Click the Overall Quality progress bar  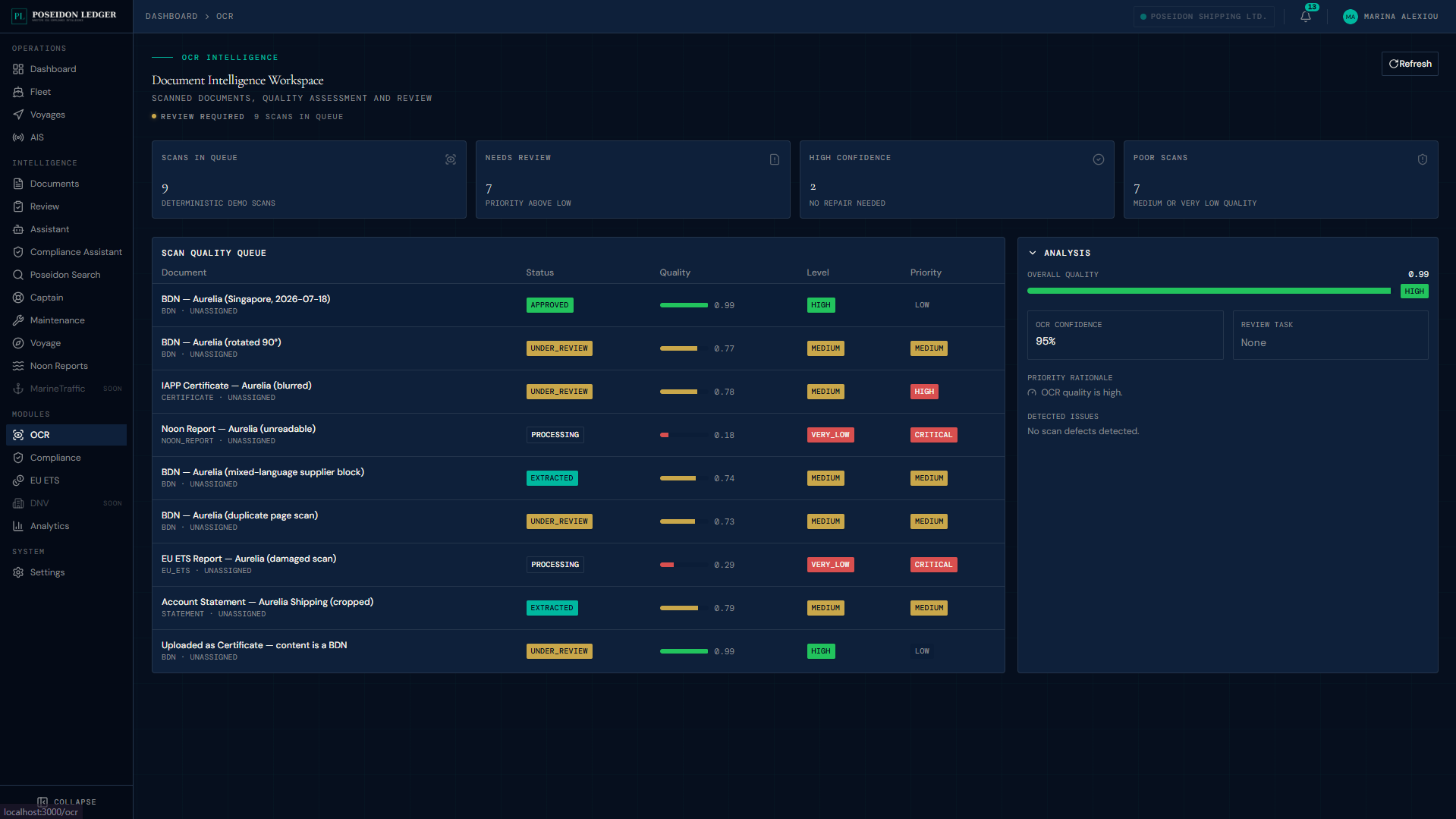click(1209, 291)
